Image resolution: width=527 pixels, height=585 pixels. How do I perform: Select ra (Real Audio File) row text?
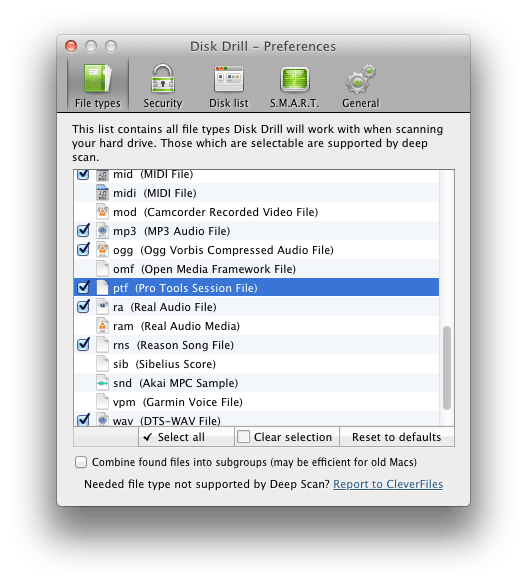165,307
